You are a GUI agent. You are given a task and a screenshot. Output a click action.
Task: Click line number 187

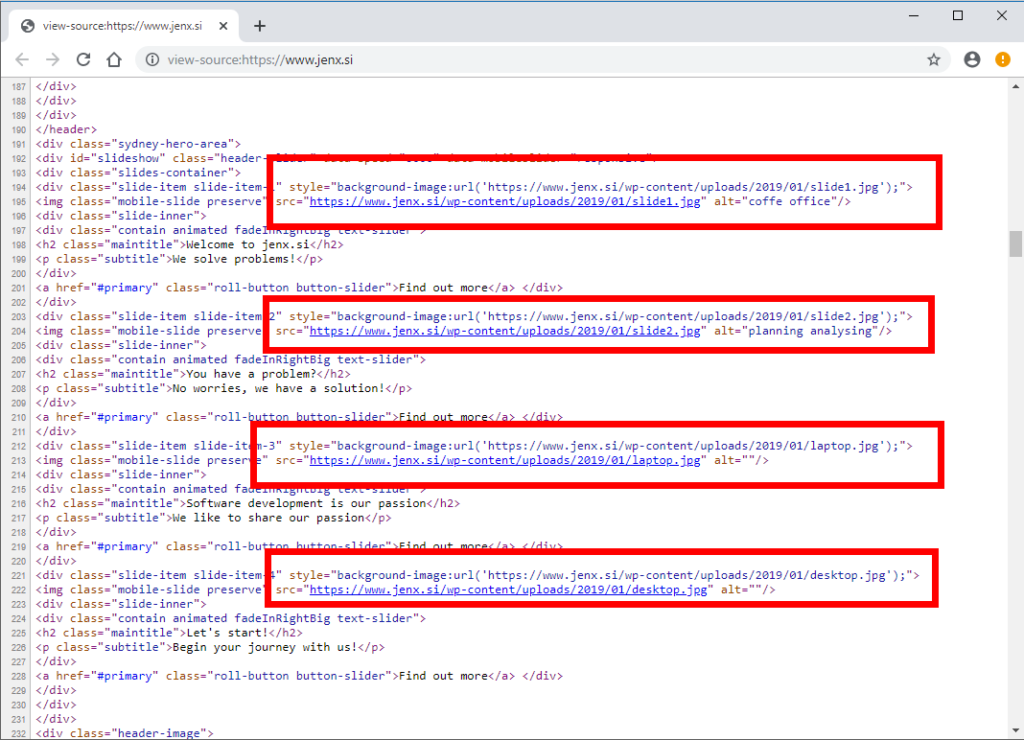click(x=18, y=86)
